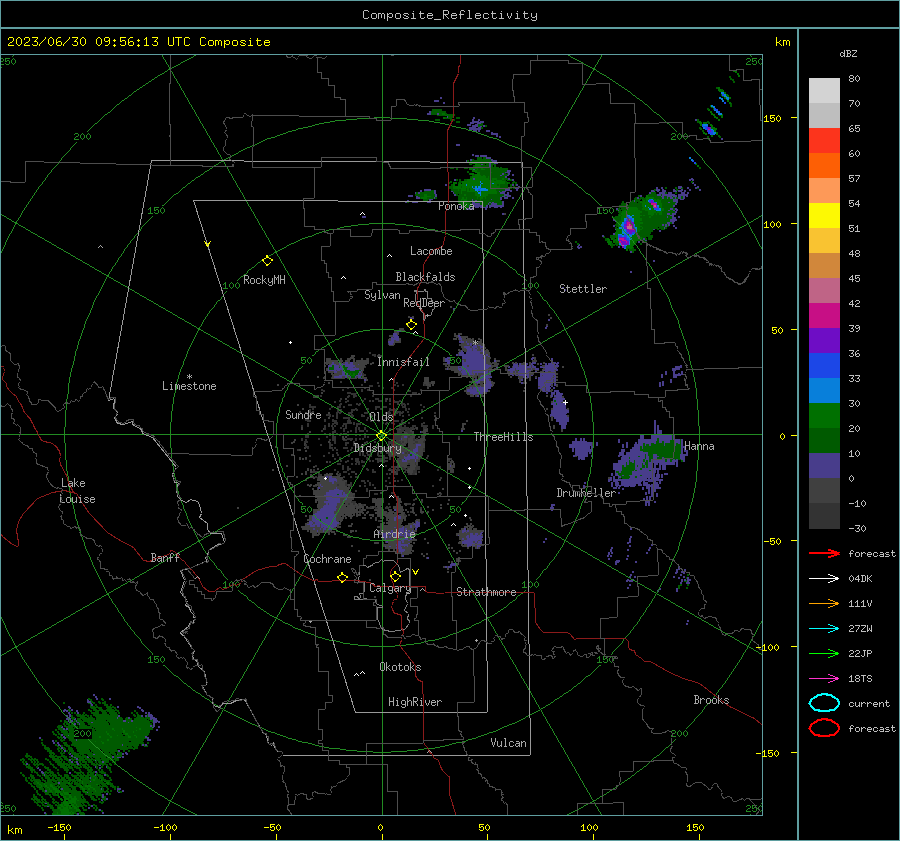Click the 111V legend label
Screen dimensions: 900x841
pos(860,603)
